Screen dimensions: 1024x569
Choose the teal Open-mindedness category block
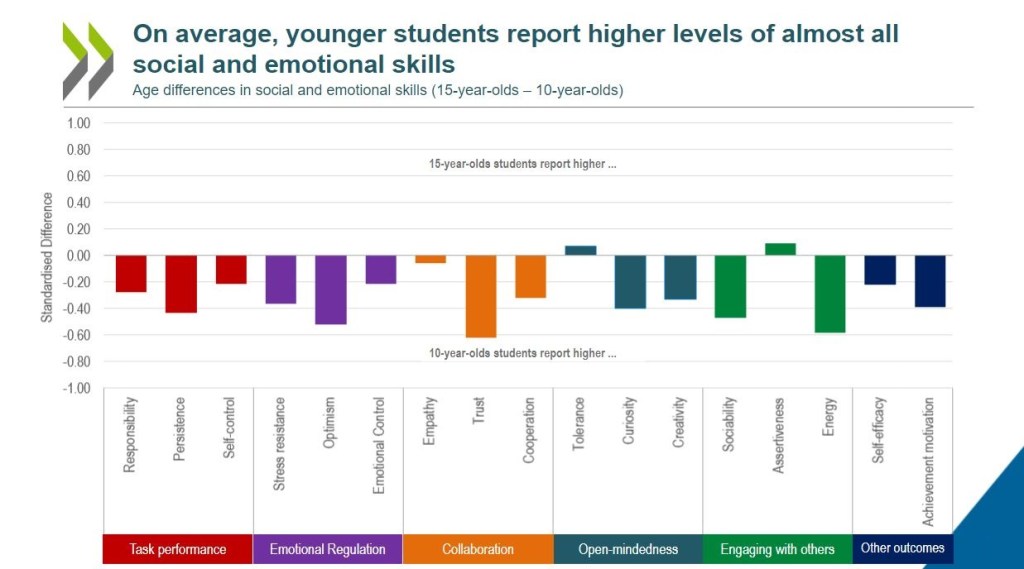click(628, 549)
